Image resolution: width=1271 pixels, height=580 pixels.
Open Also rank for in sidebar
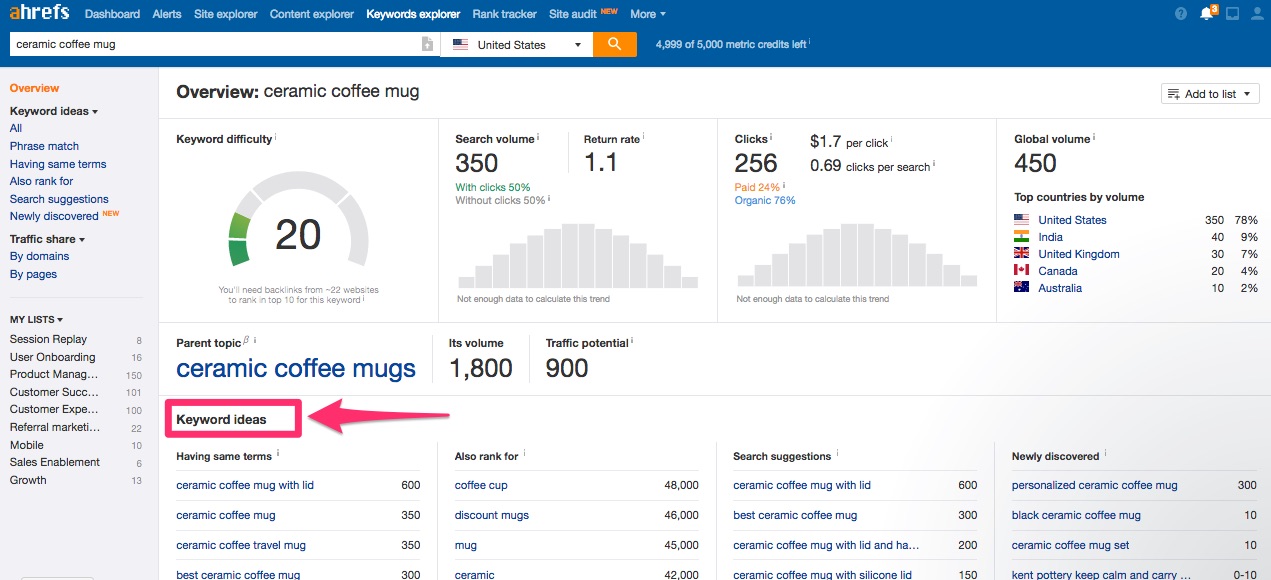tap(41, 181)
